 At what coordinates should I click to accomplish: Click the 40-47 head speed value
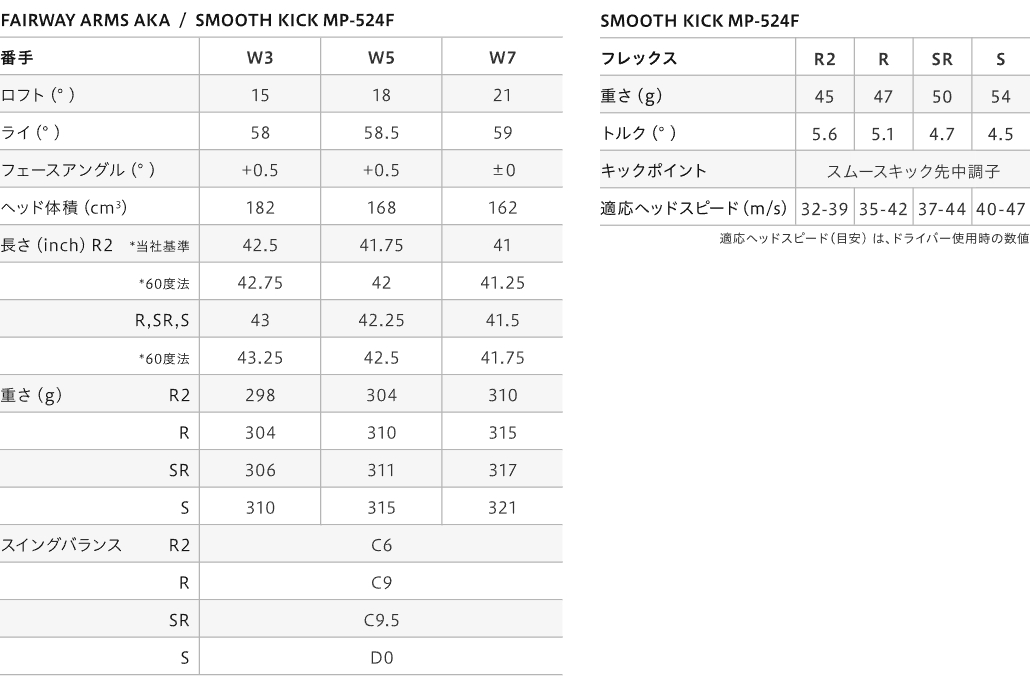tap(1001, 208)
